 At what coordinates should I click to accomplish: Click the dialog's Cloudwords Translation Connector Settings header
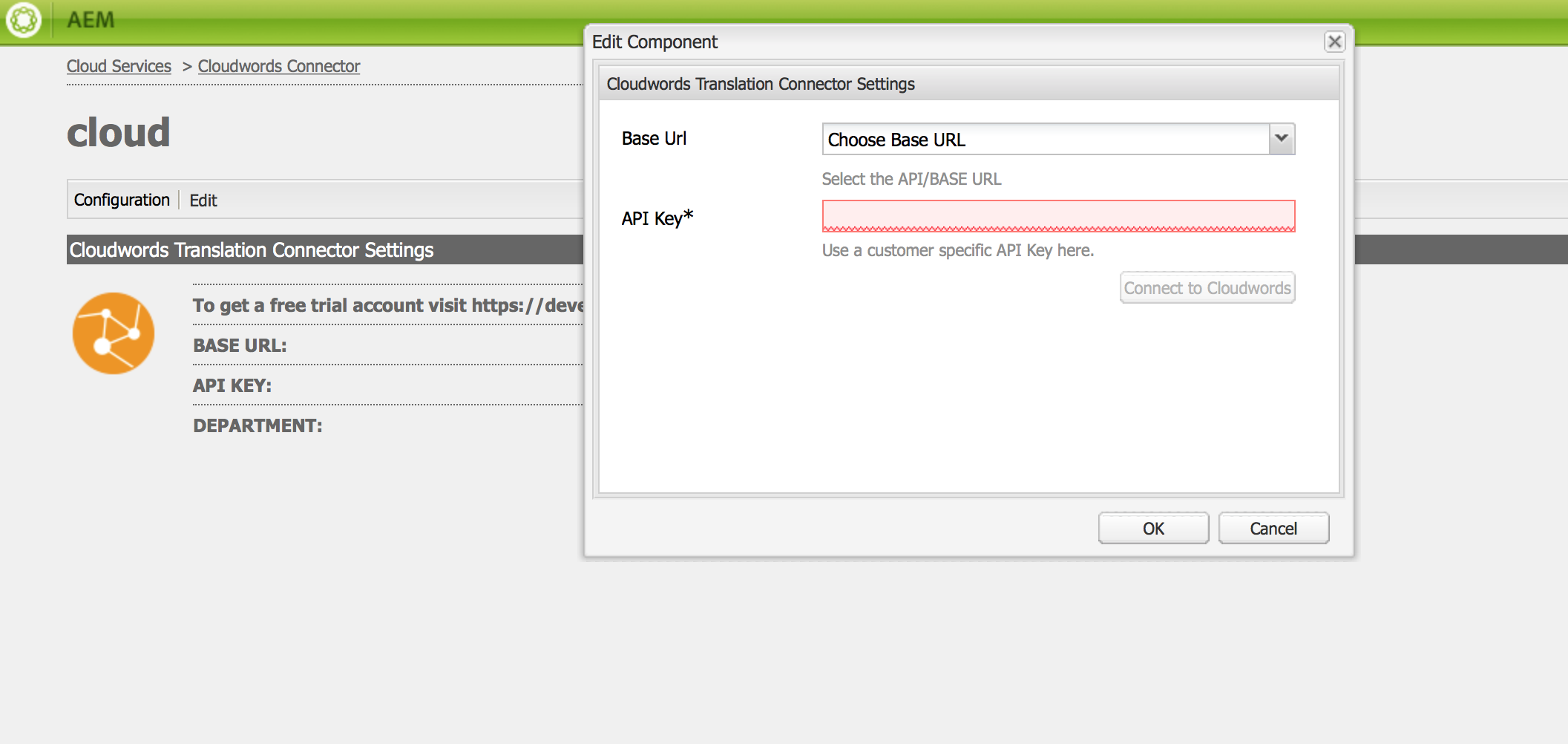tap(761, 84)
